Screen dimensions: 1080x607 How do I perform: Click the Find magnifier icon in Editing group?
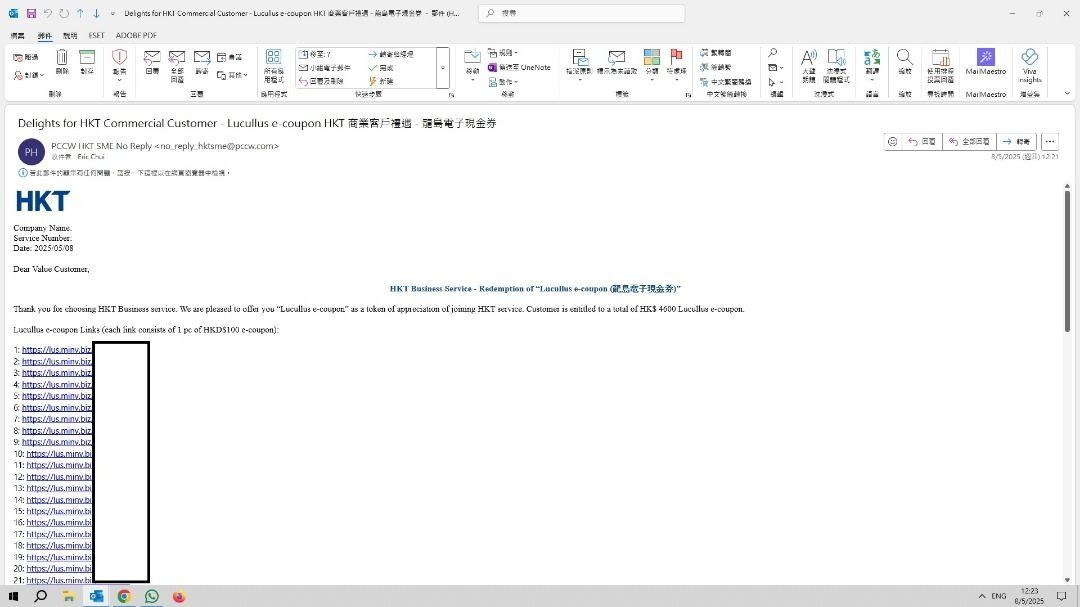(x=773, y=53)
